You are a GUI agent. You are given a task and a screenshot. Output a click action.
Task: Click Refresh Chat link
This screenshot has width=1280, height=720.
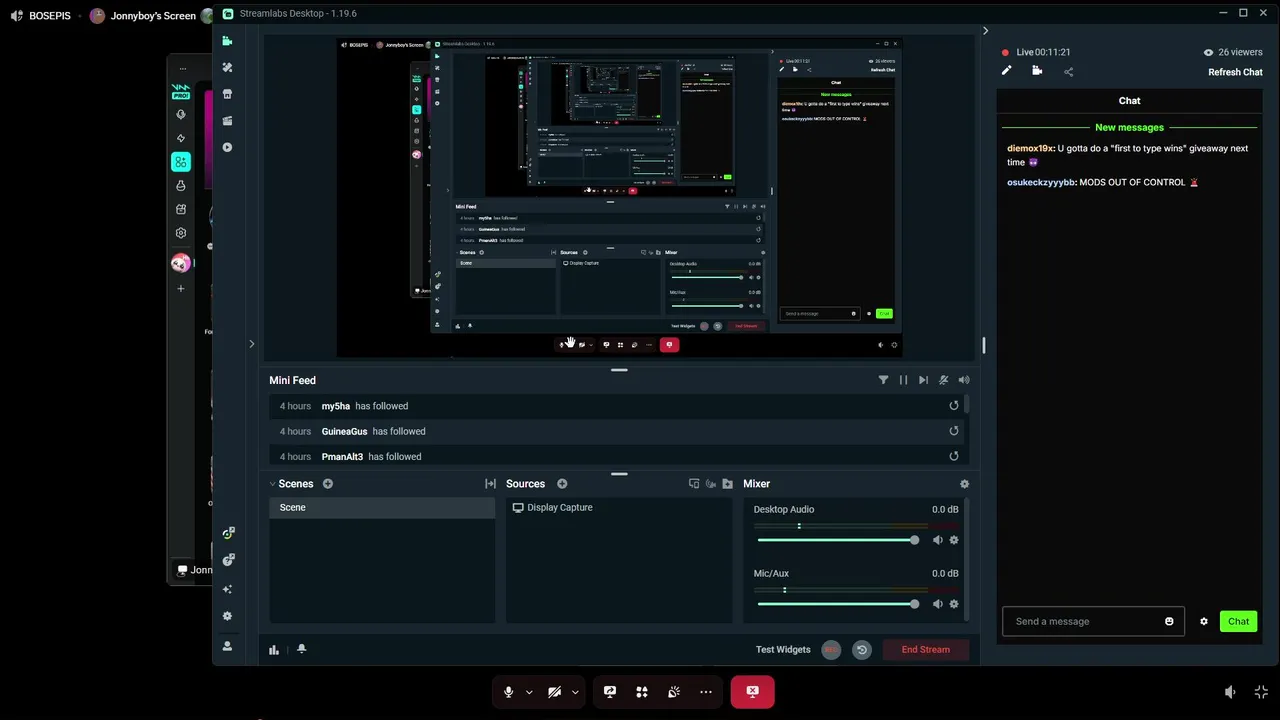(1235, 72)
